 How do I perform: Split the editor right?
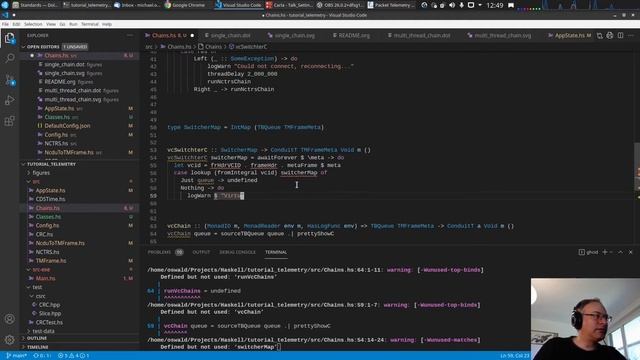click(620, 36)
